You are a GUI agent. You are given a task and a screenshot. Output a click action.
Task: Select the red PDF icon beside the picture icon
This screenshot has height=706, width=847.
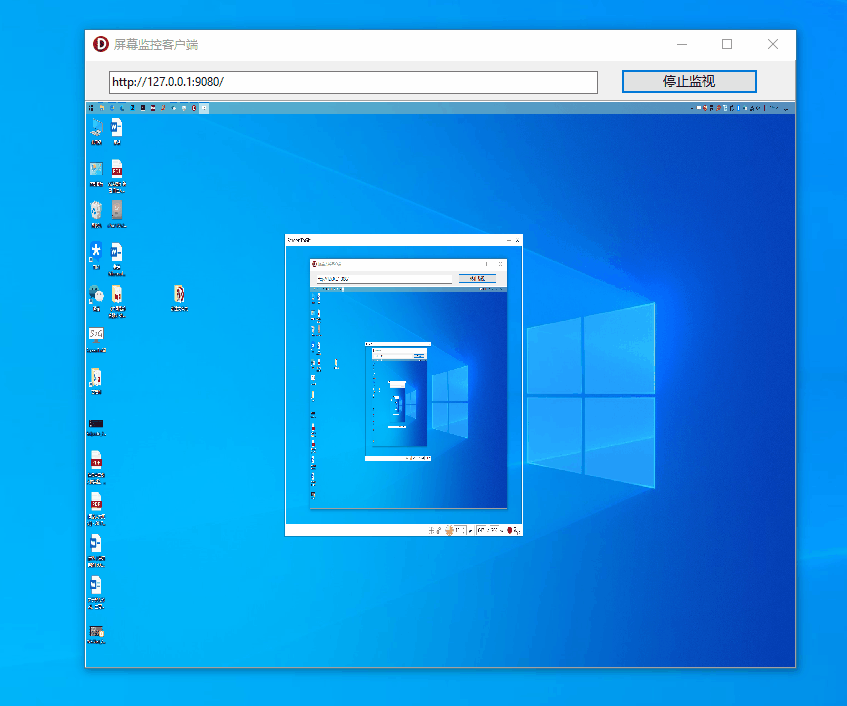point(117,170)
